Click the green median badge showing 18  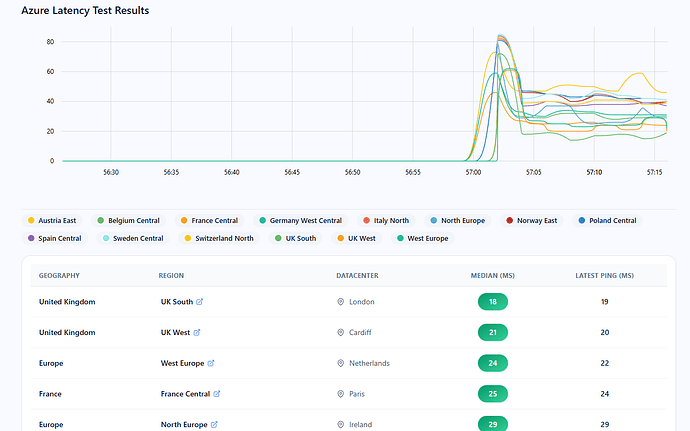493,302
